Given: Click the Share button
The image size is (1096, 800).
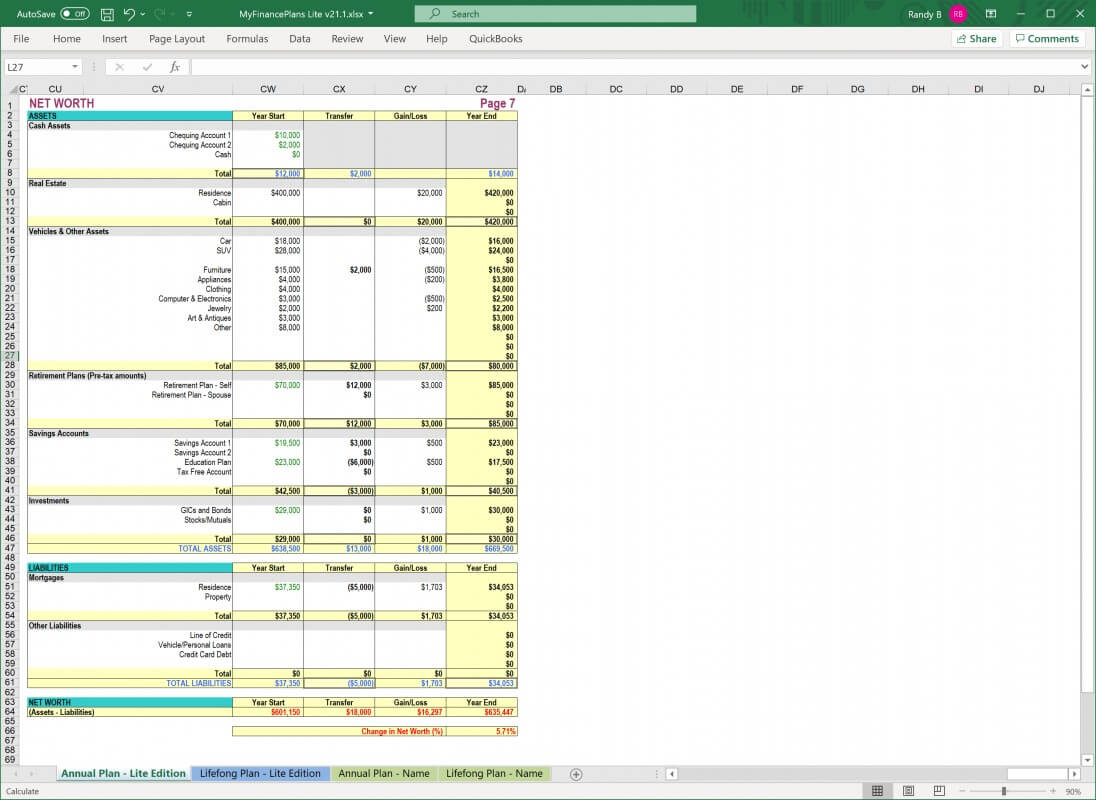Looking at the screenshot, I should click(x=975, y=38).
